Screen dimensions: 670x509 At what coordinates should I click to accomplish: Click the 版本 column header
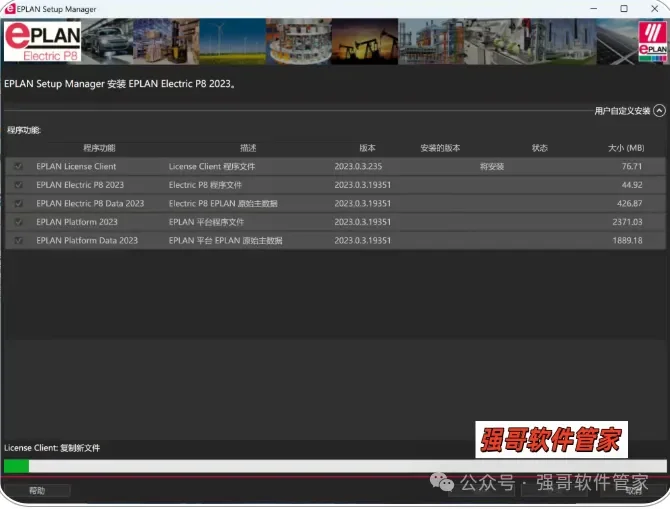coord(367,148)
